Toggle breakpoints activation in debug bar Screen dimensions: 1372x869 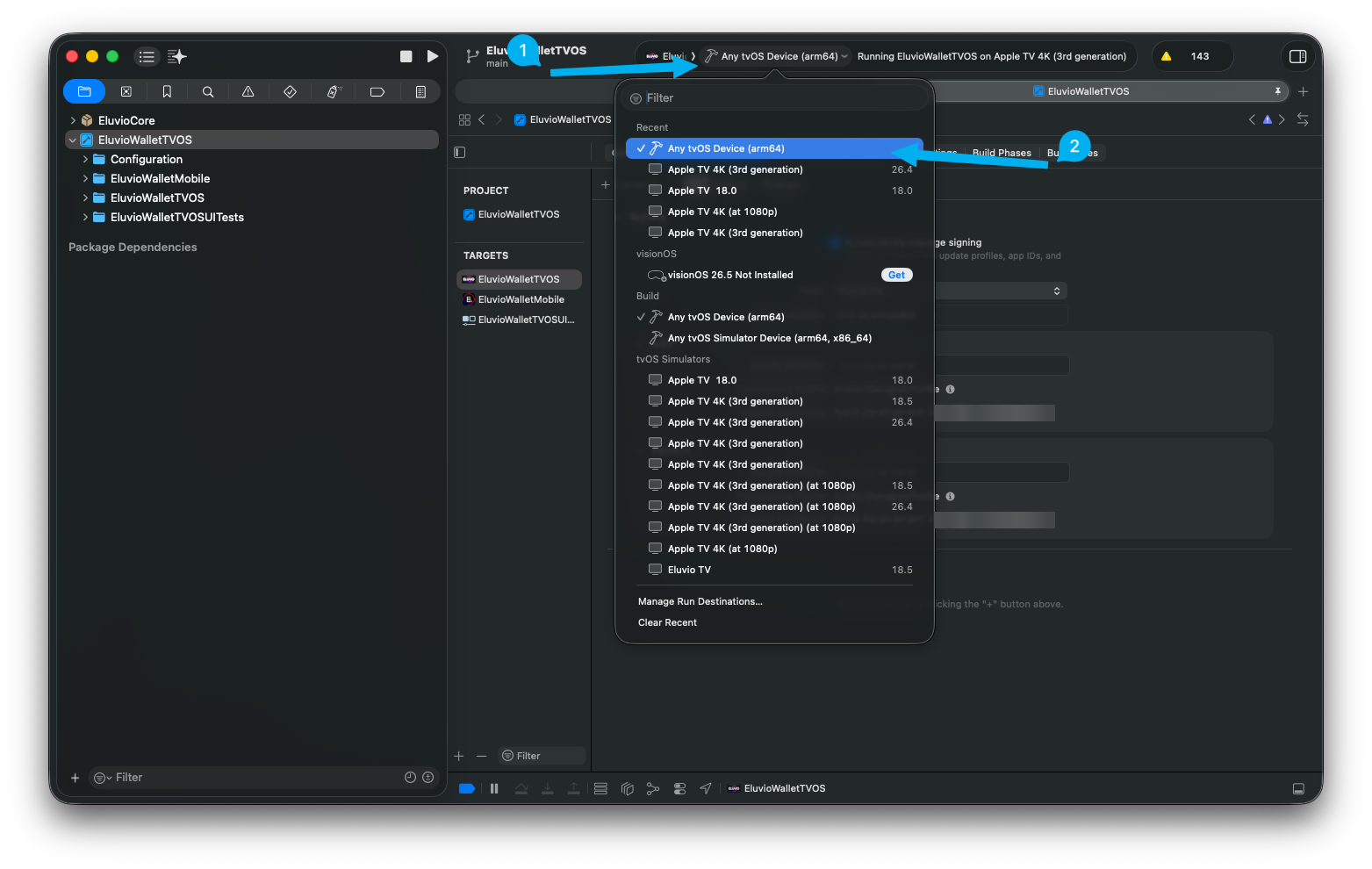(467, 788)
